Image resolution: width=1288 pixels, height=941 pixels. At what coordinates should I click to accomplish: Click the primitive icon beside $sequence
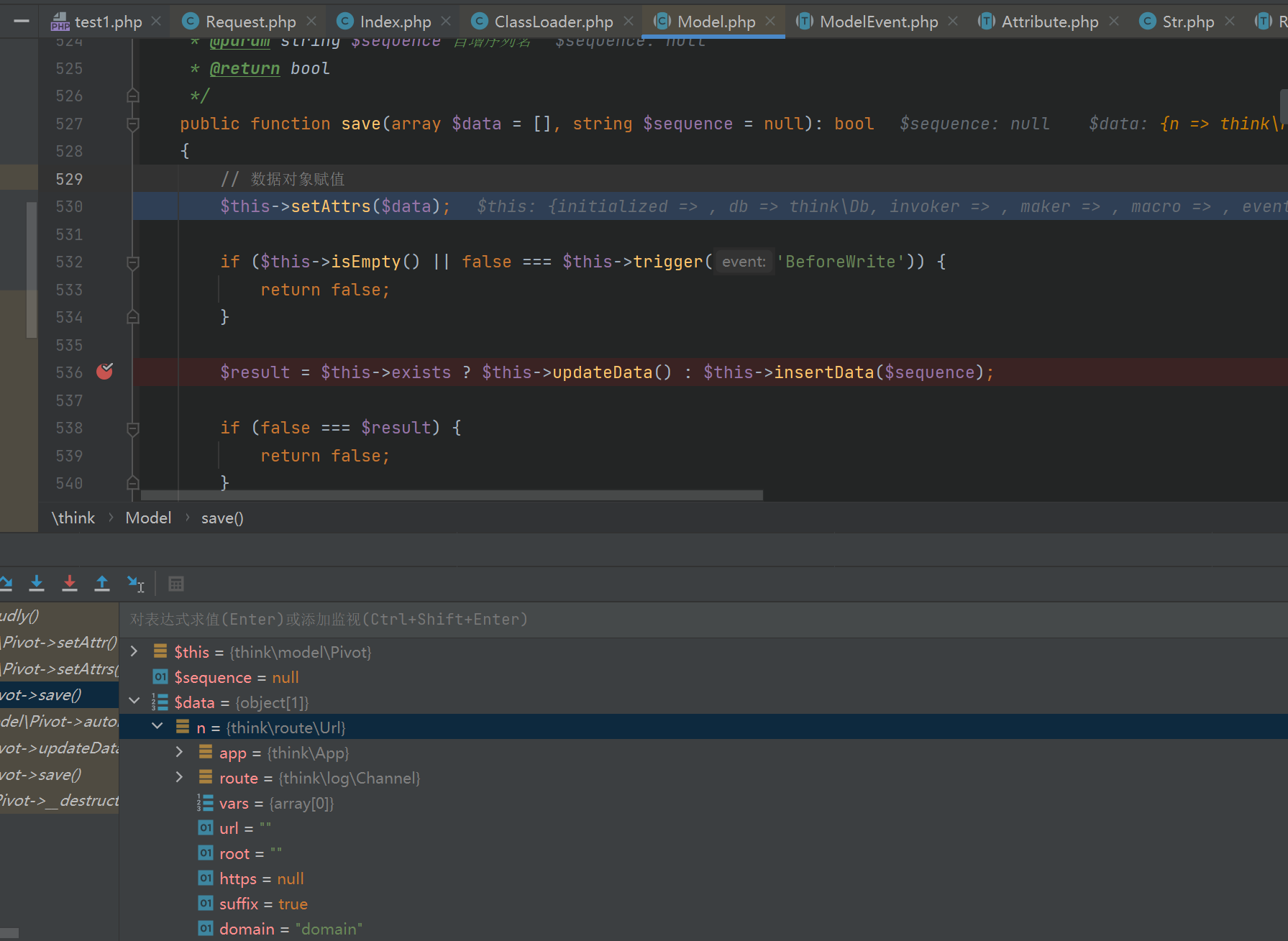click(x=160, y=676)
